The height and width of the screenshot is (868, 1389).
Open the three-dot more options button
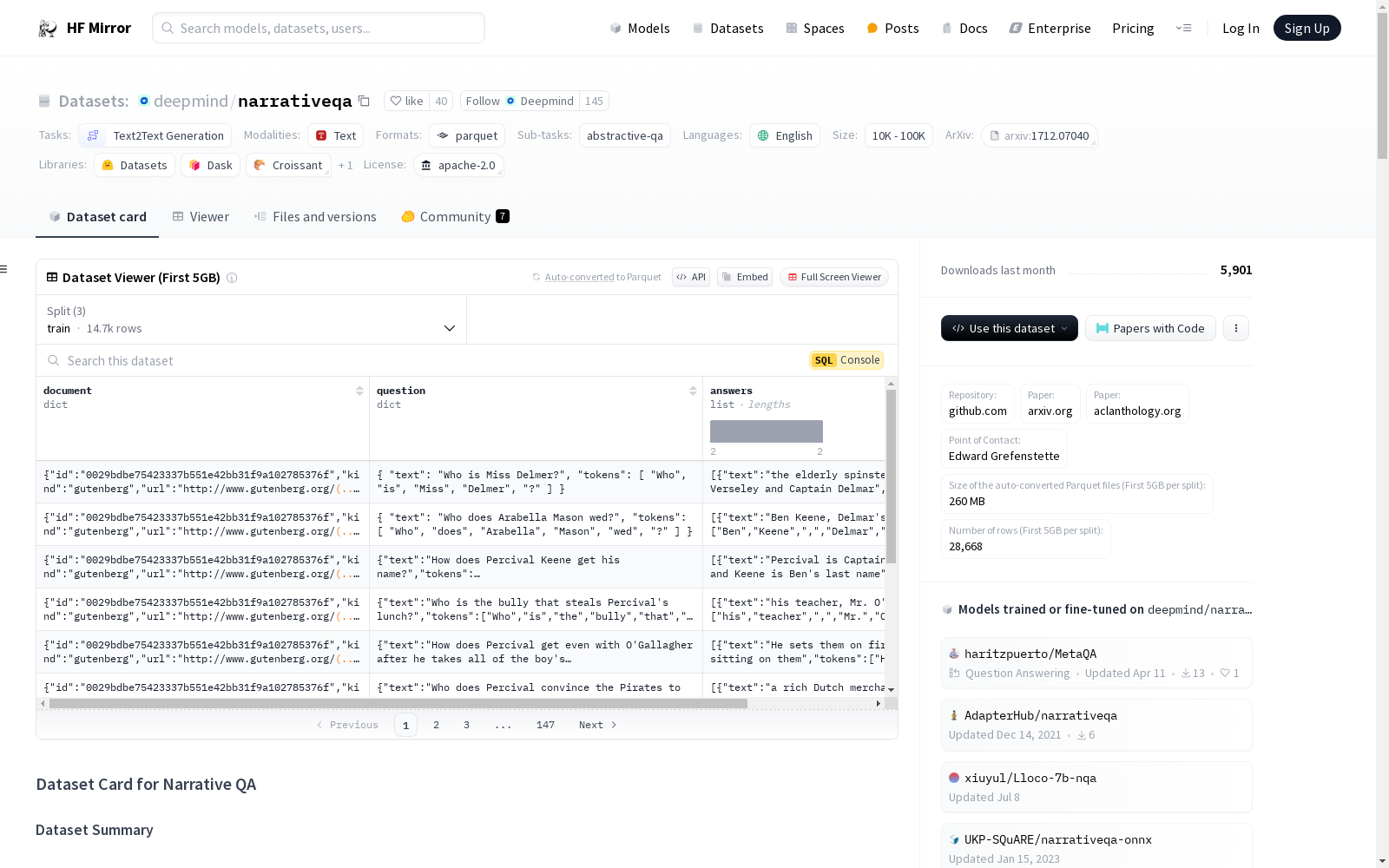click(1236, 328)
